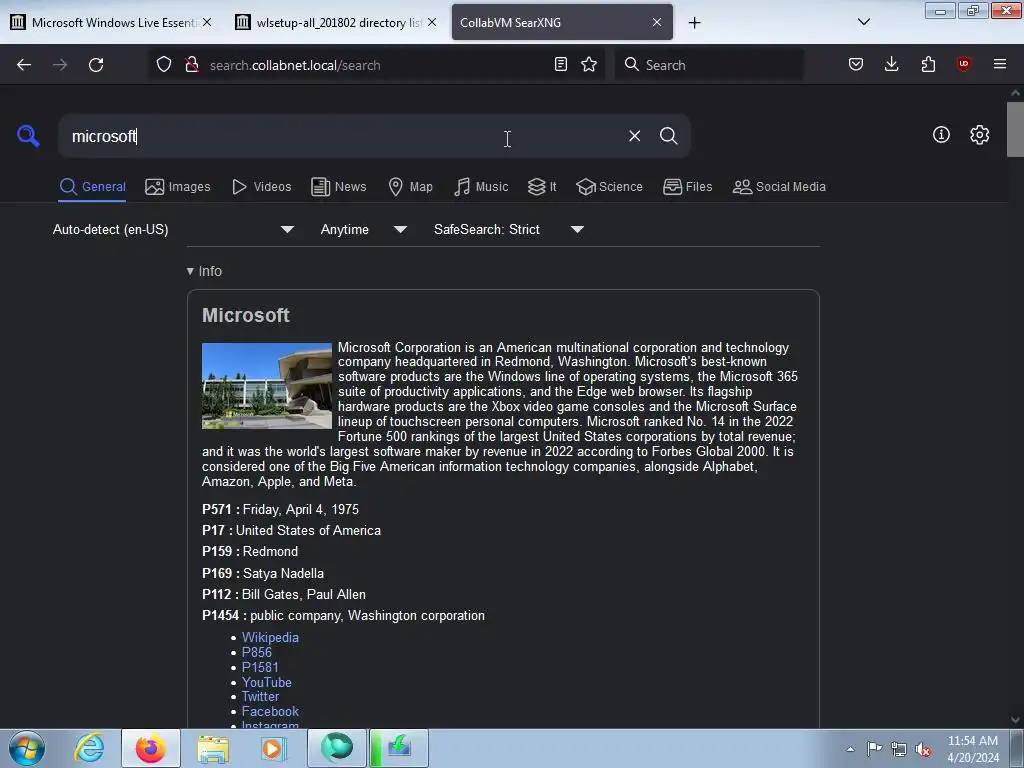Image resolution: width=1024 pixels, height=768 pixels.
Task: Open the Anytime time range dropdown
Action: pyautogui.click(x=364, y=229)
